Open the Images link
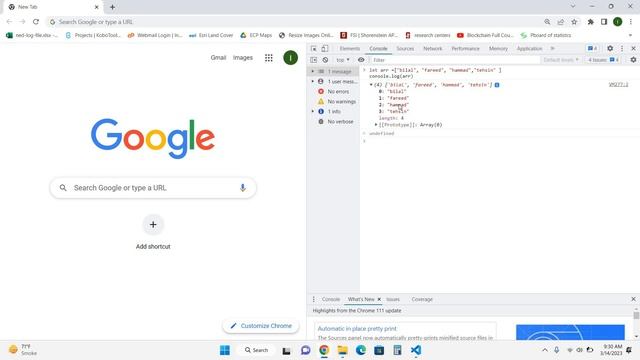Viewport: 640px width, 360px height. click(242, 58)
